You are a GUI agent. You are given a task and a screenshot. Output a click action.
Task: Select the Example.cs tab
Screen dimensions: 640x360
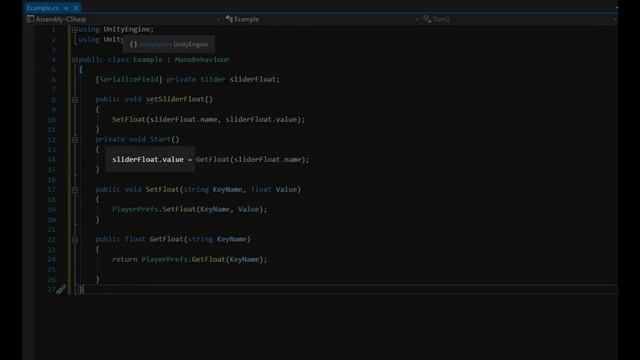pyautogui.click(x=42, y=8)
